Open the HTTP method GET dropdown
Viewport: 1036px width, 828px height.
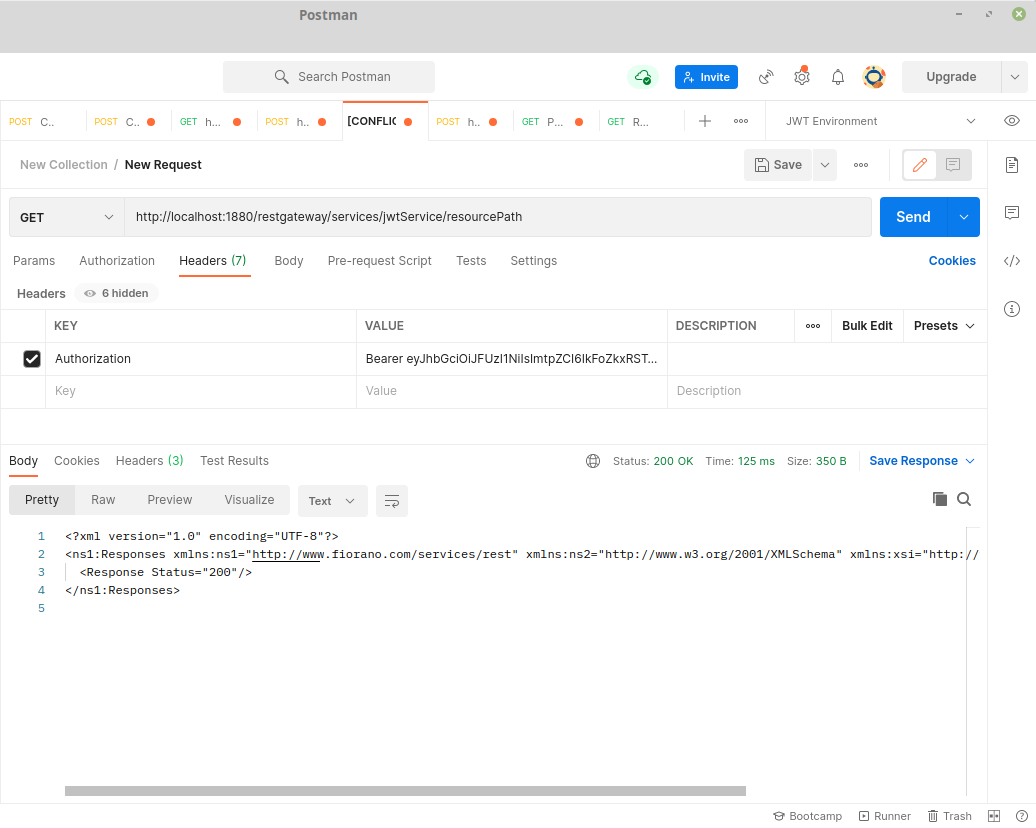67,217
